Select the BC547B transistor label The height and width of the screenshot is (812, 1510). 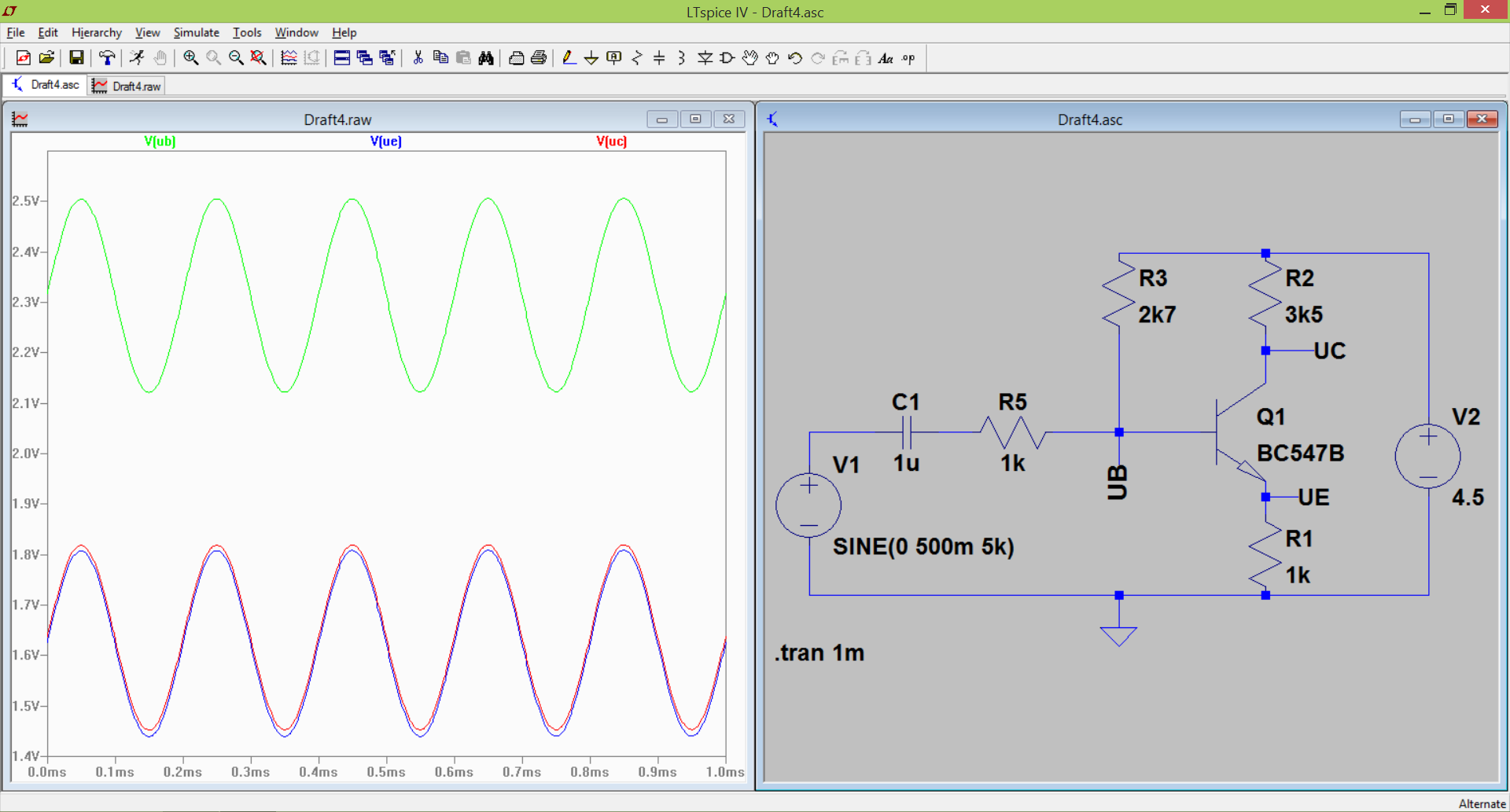pos(1300,453)
